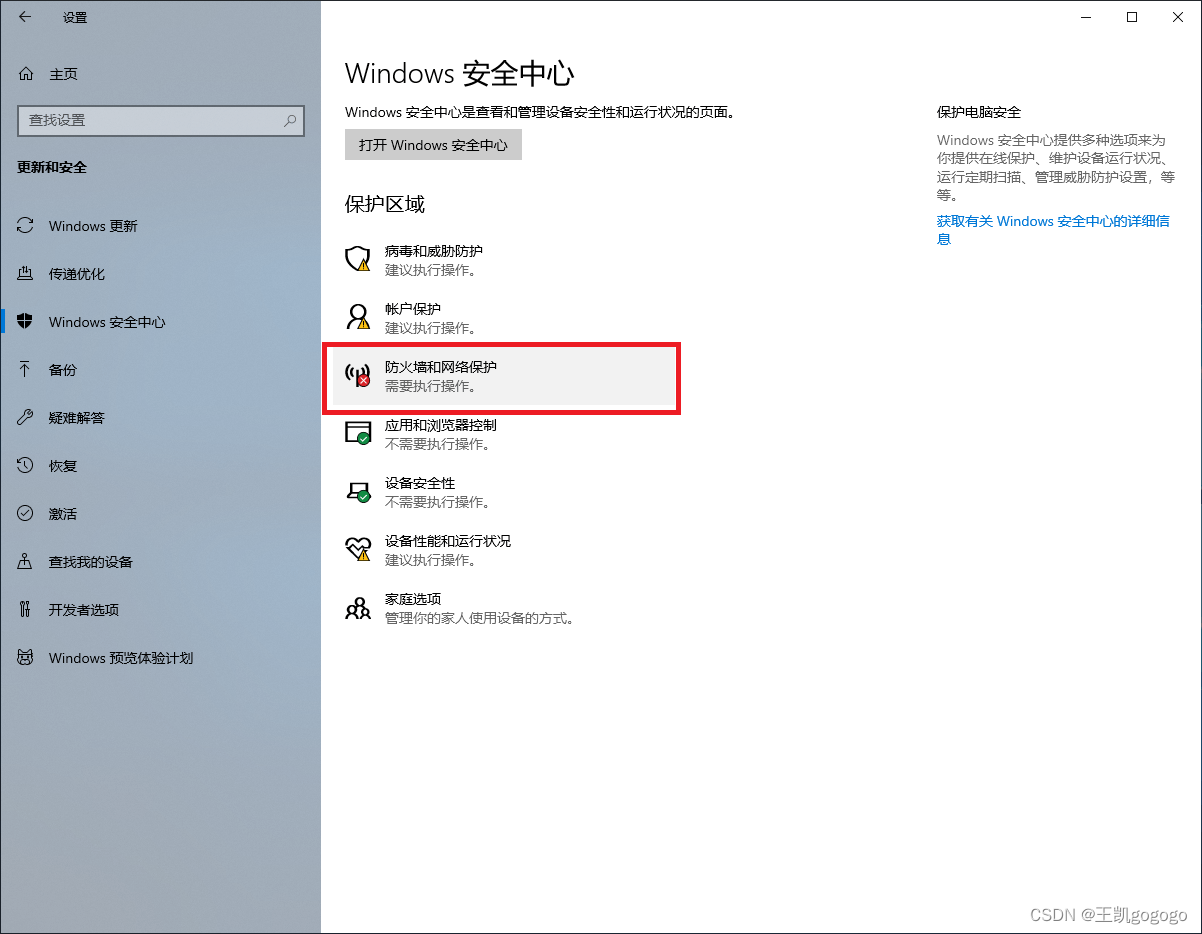Click the device security laptop icon

[x=358, y=491]
